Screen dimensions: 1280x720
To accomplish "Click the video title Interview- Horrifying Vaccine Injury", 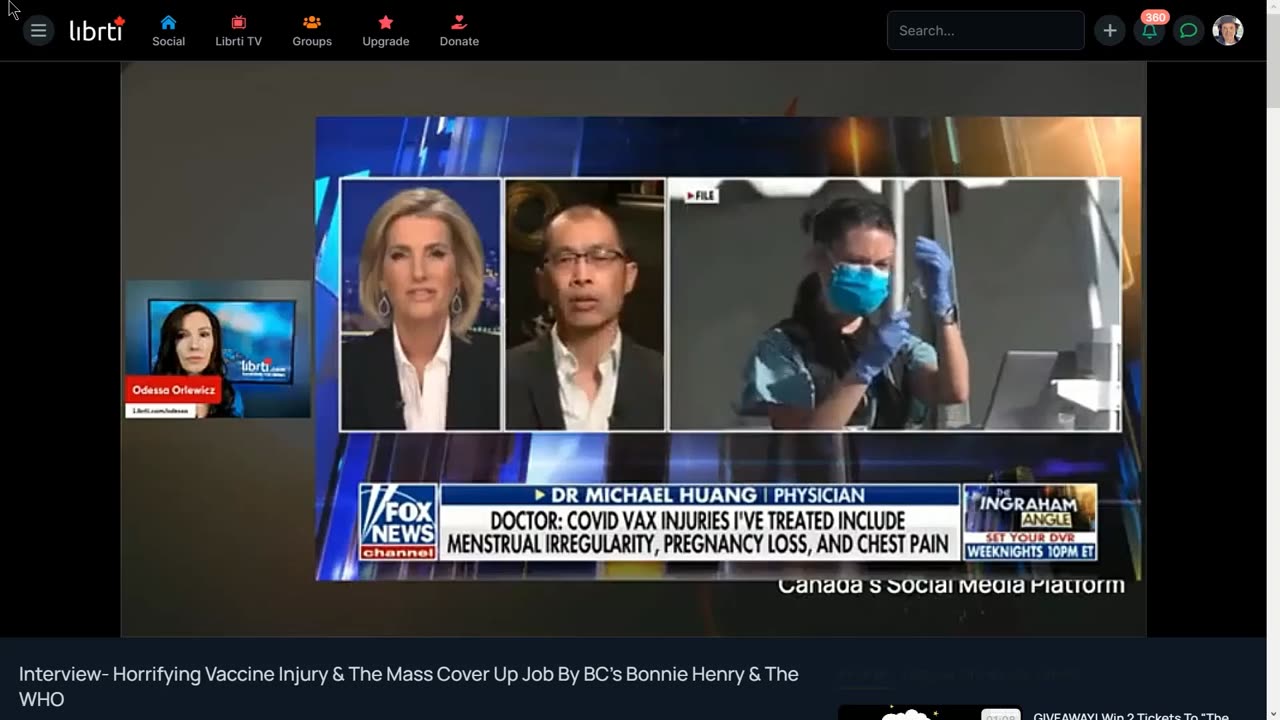I will pyautogui.click(x=409, y=686).
